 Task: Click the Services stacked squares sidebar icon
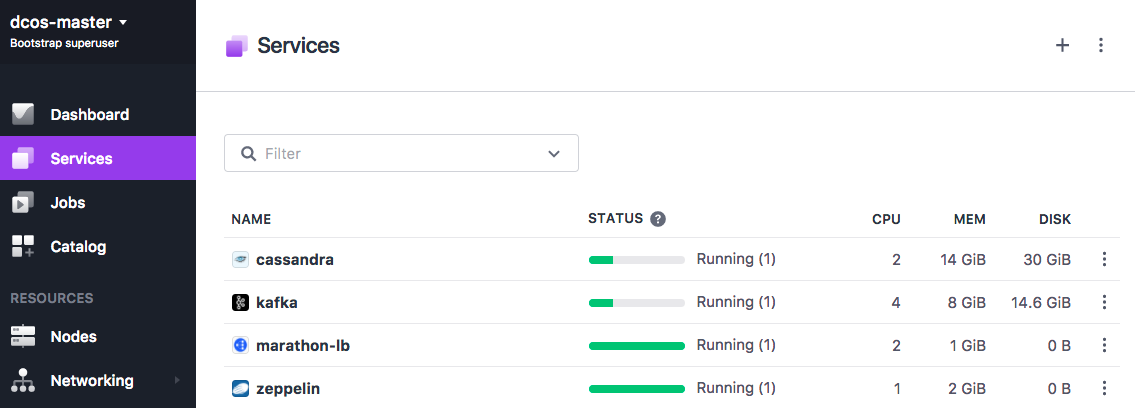click(x=23, y=158)
